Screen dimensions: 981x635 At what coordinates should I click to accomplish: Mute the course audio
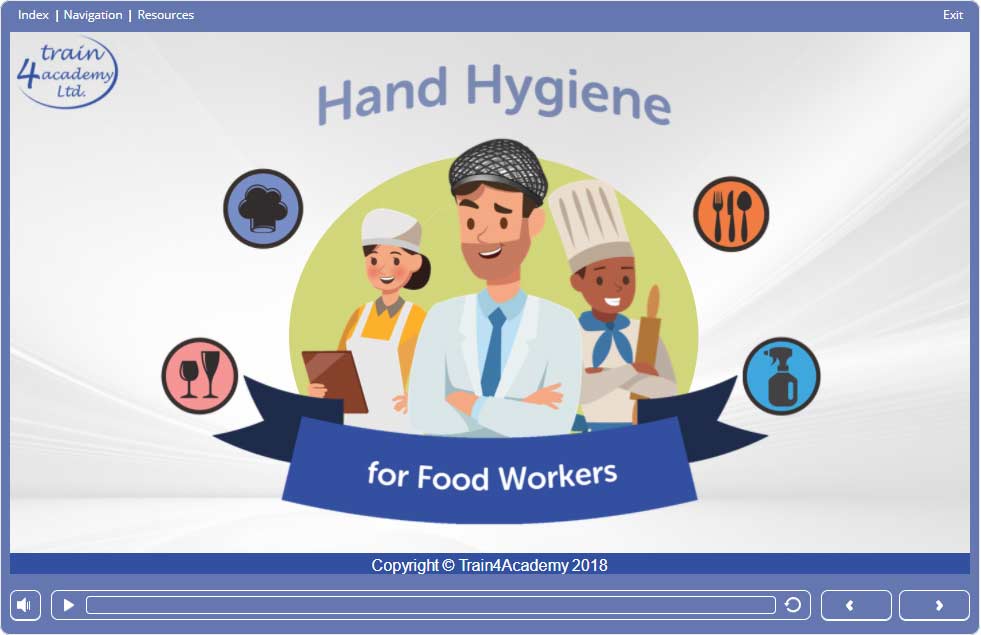coord(26,605)
